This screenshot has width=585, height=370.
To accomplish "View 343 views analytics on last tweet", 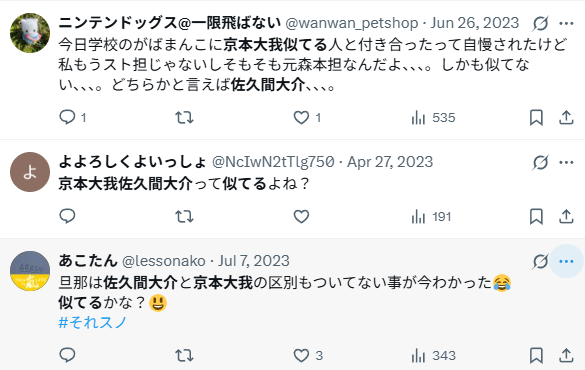I will (x=434, y=355).
